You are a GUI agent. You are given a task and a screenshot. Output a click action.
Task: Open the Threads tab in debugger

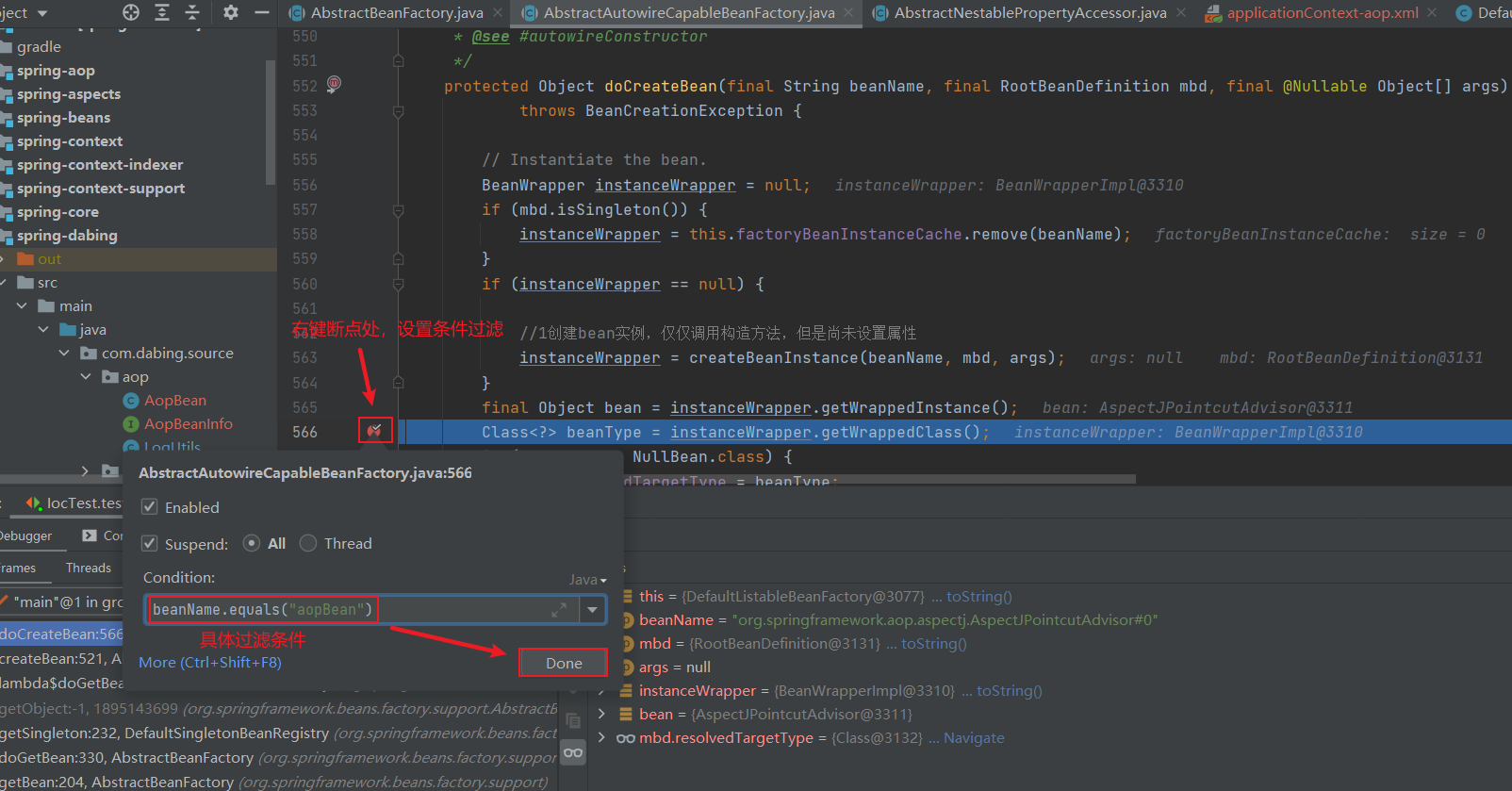pyautogui.click(x=89, y=568)
